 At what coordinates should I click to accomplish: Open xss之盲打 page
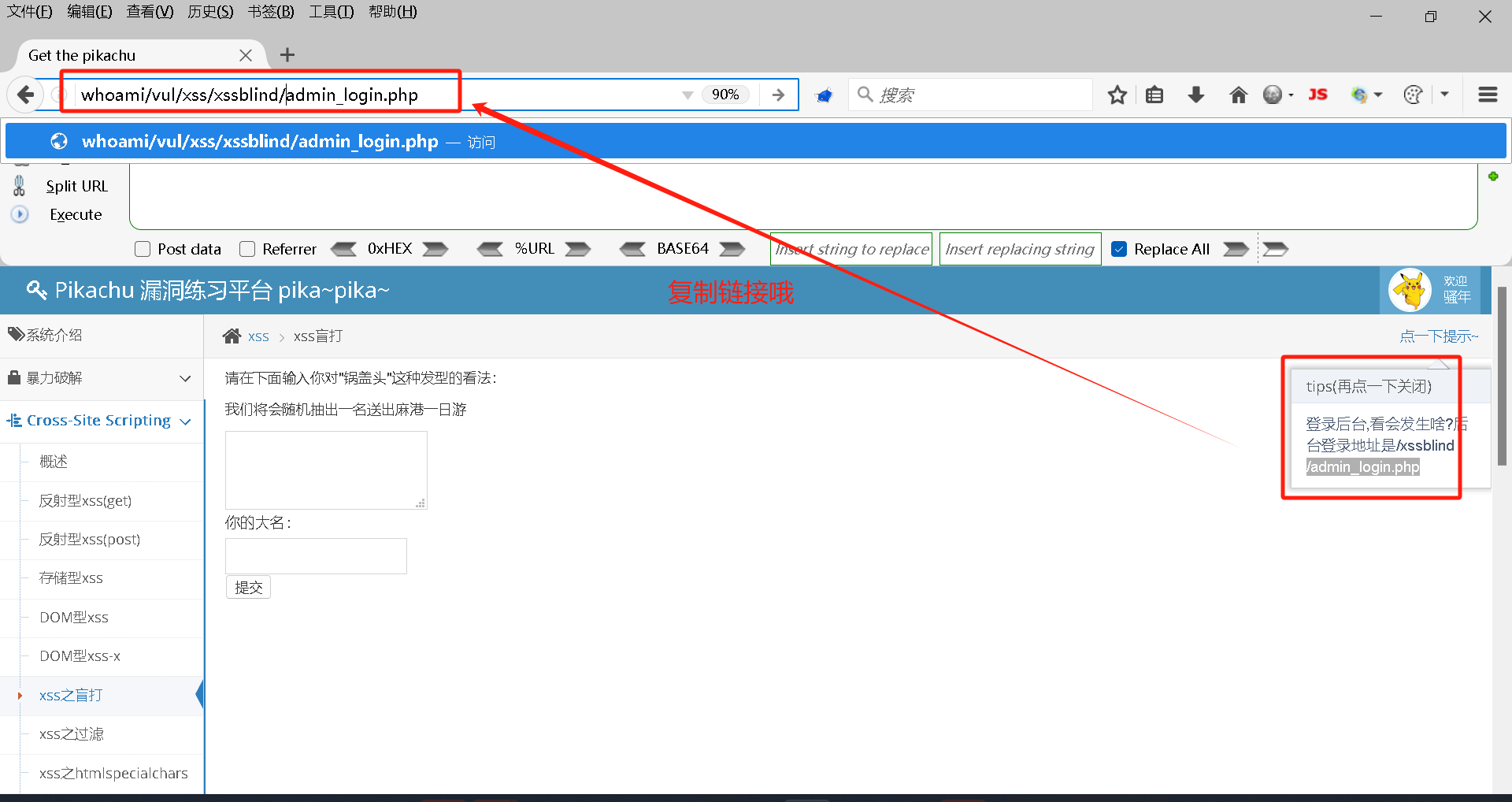click(x=71, y=695)
